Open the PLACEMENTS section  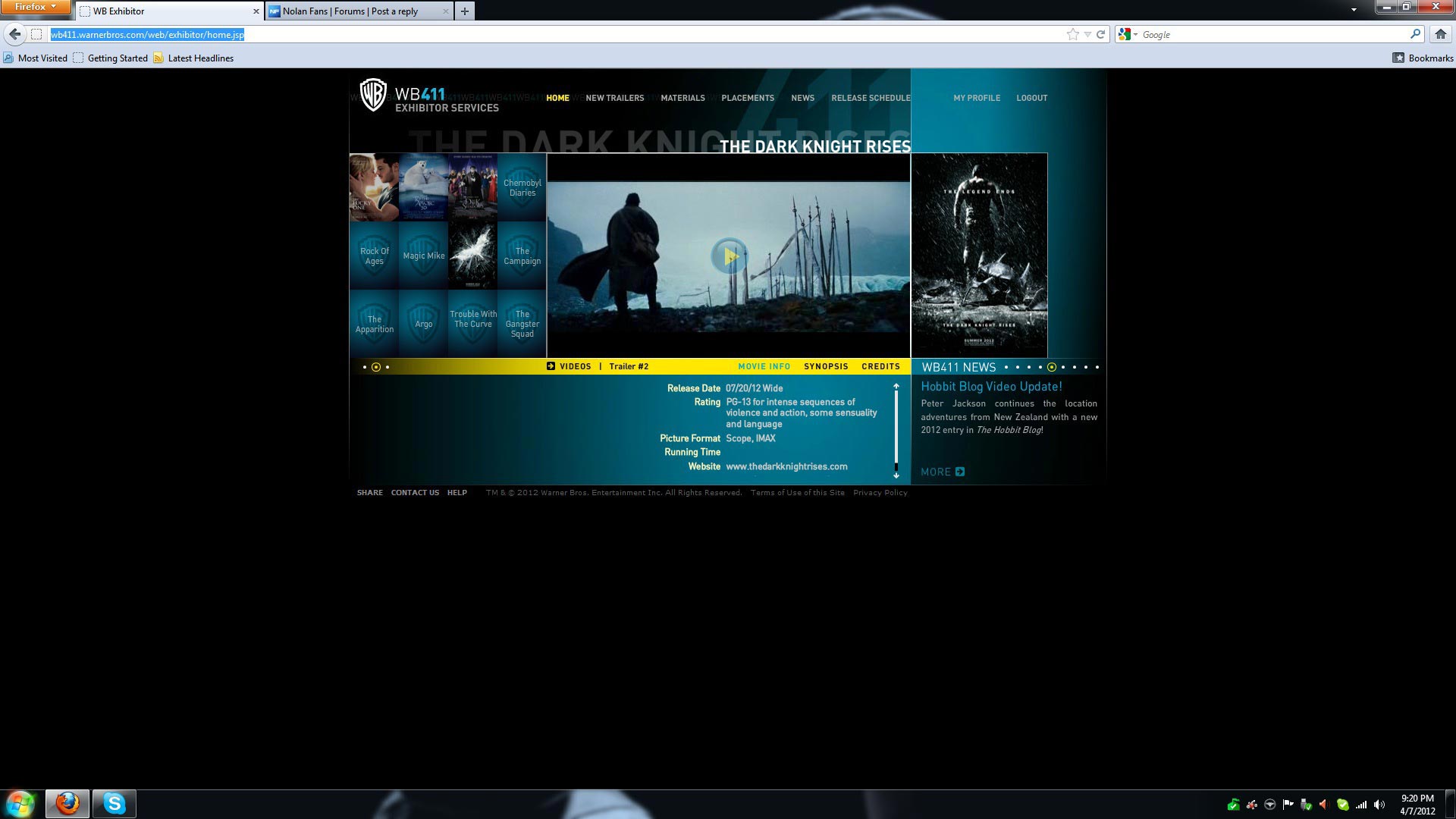pos(748,98)
